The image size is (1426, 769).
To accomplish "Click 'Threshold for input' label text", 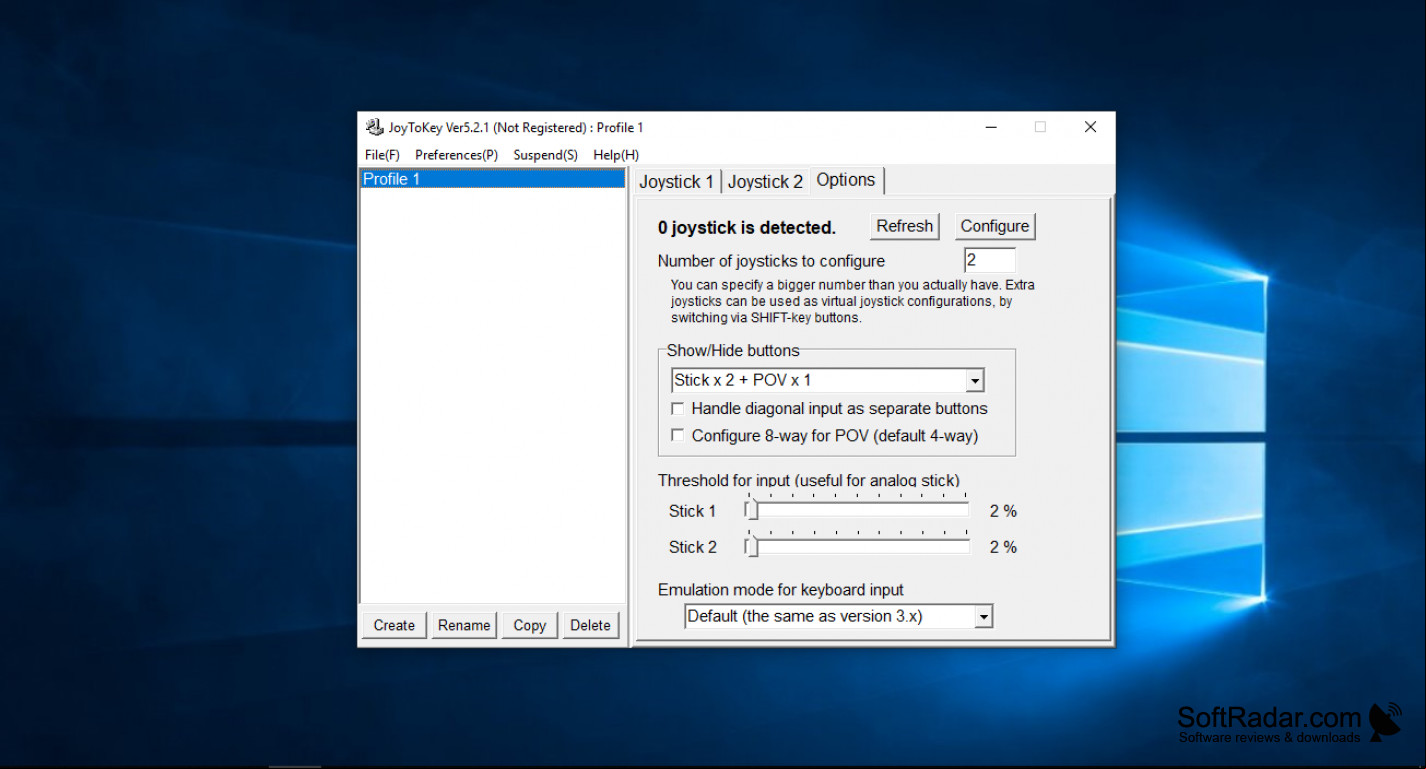I will [x=808, y=480].
